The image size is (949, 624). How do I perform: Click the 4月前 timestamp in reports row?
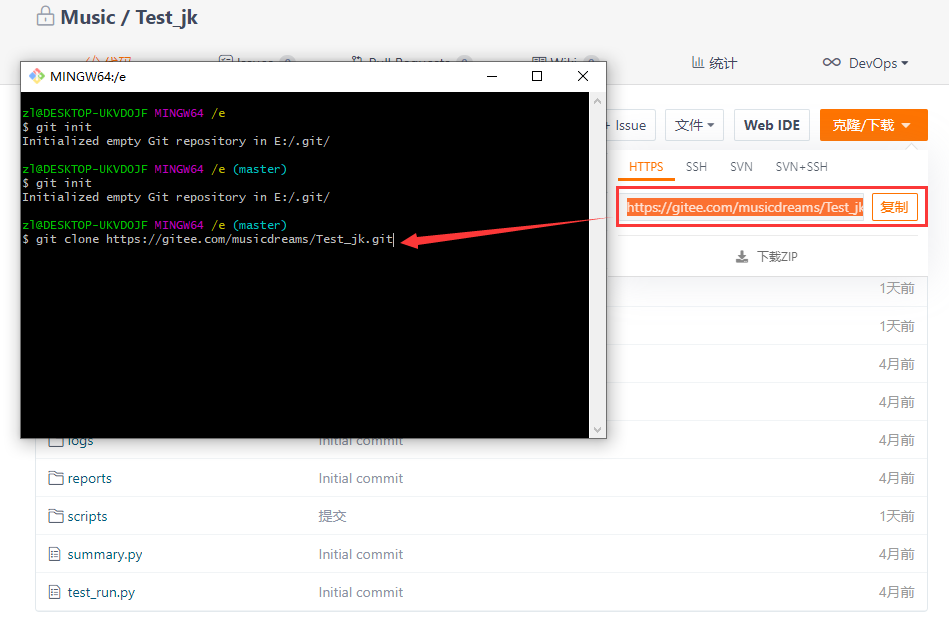[x=896, y=478]
